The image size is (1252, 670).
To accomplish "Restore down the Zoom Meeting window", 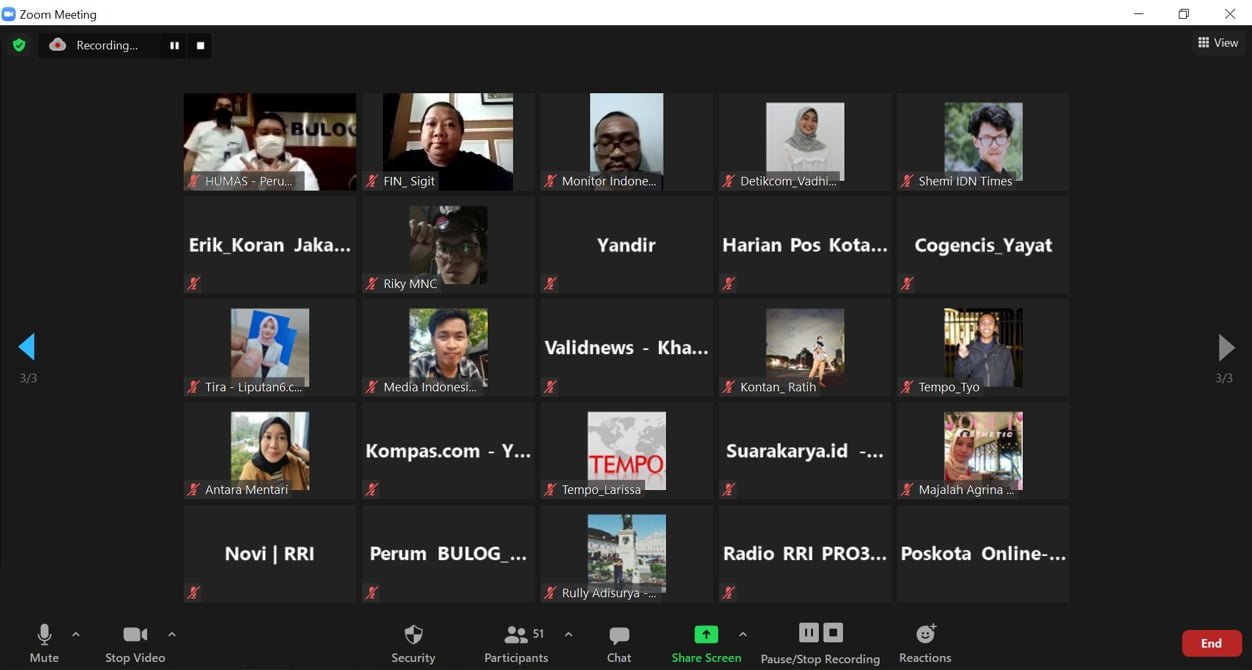I will click(x=1184, y=14).
